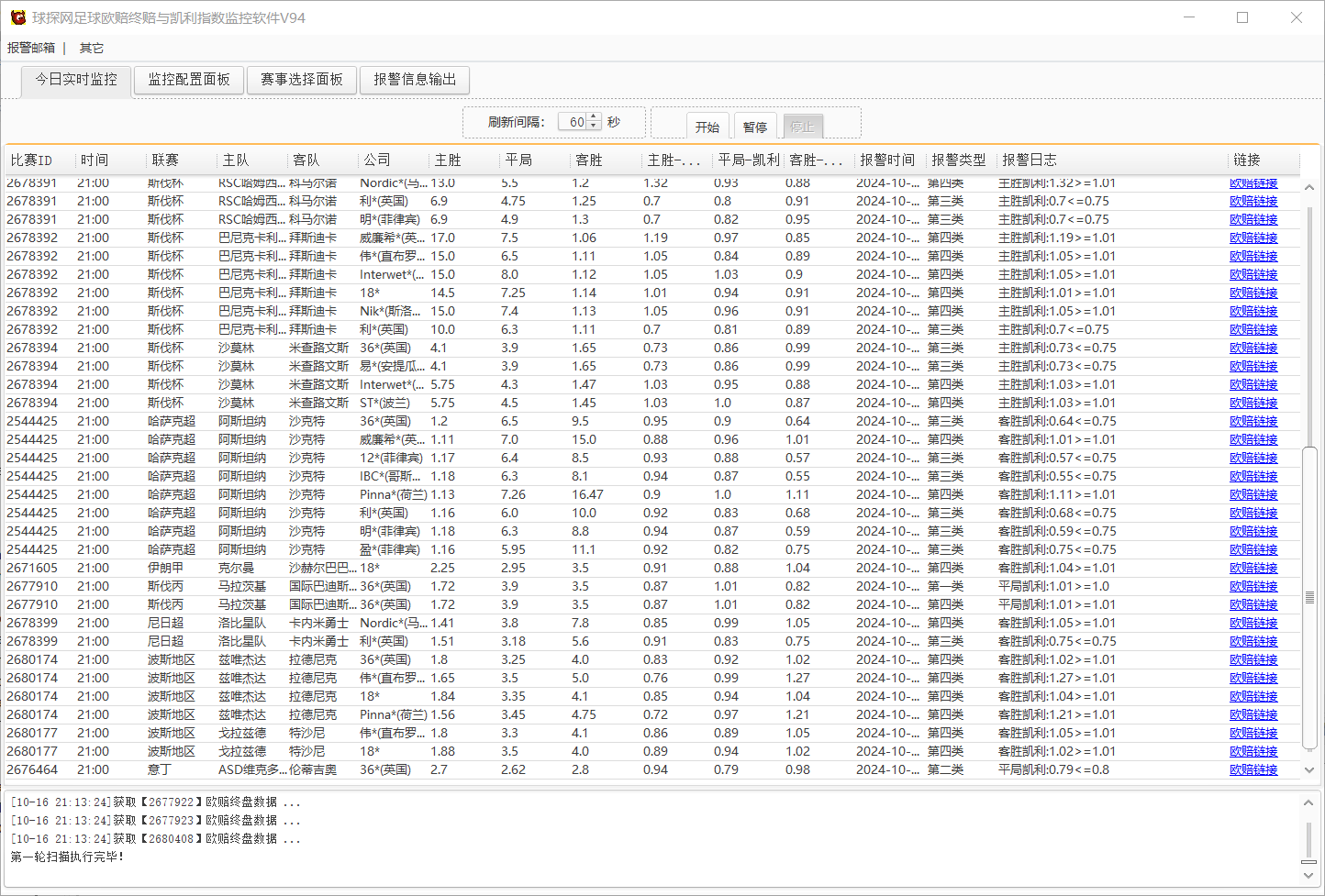Click company cell 易*(安提瓜...
The image size is (1325, 896).
click(x=393, y=367)
